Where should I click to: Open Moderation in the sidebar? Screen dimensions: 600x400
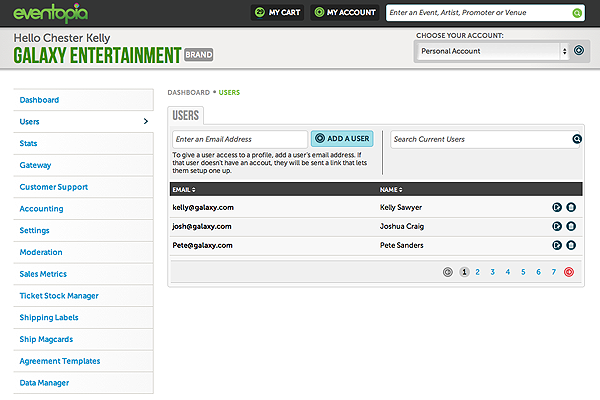tap(83, 252)
